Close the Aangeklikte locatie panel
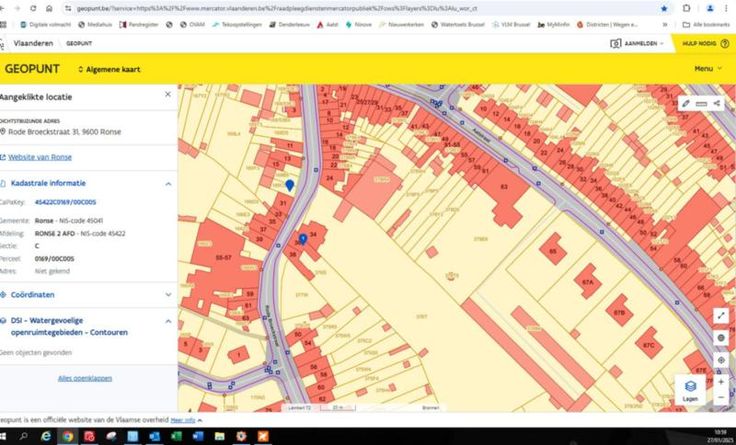Image resolution: width=736 pixels, height=445 pixels. pos(167,94)
